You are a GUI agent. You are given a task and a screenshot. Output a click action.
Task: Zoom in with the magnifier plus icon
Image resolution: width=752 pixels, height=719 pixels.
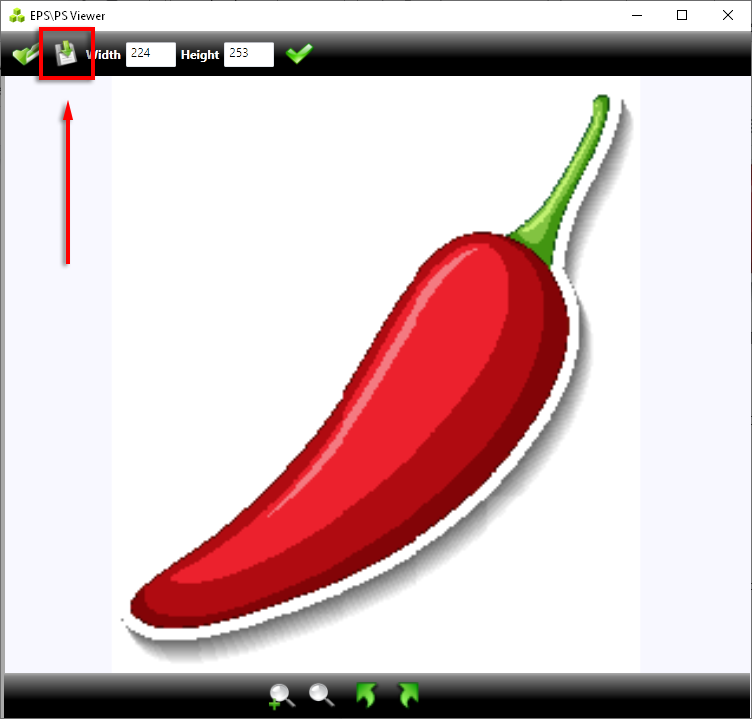click(x=282, y=696)
